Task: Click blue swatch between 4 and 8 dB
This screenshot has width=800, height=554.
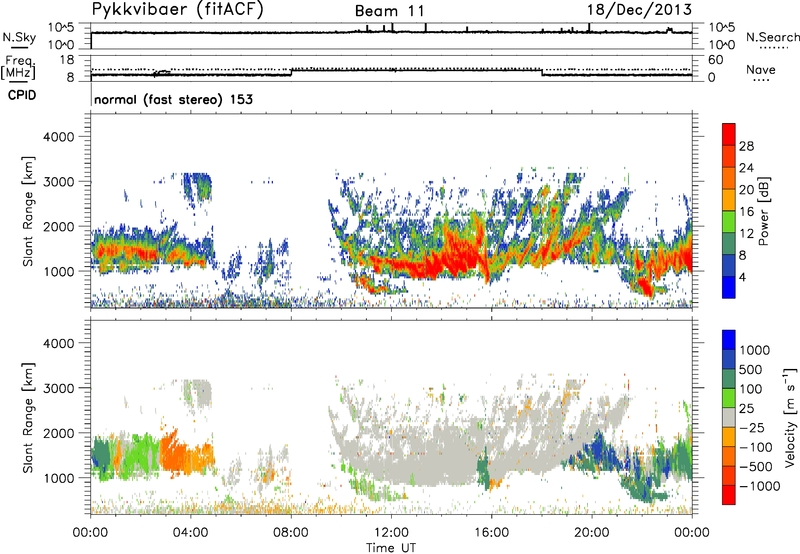Action: tap(729, 266)
